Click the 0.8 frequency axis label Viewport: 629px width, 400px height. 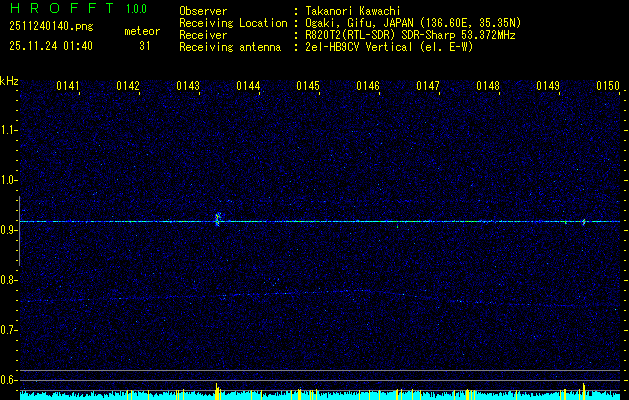8,280
